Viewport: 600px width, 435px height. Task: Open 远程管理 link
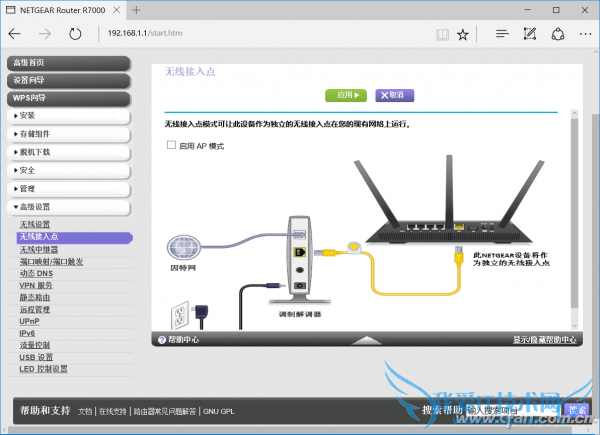click(35, 309)
